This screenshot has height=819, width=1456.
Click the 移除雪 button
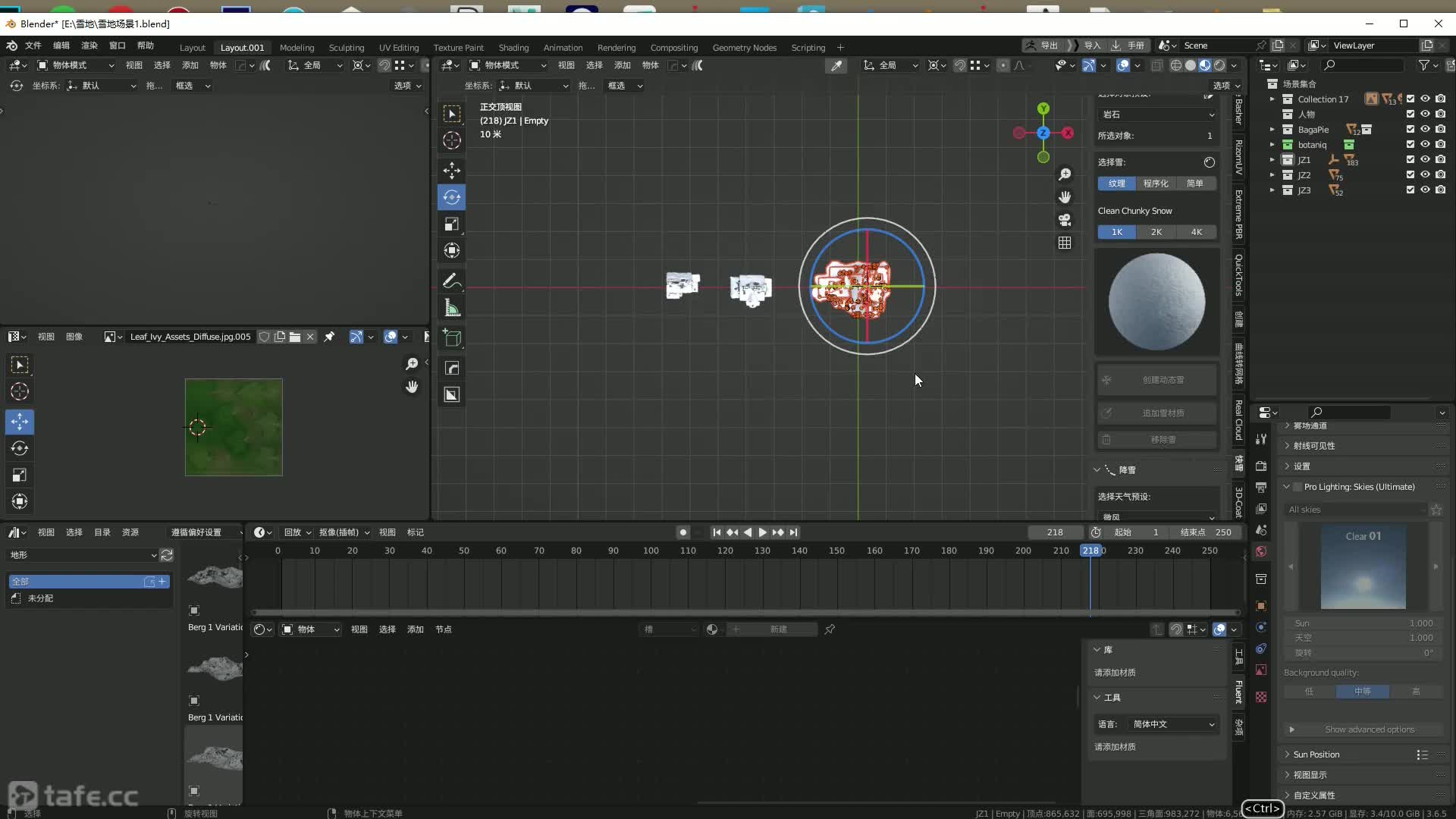click(1157, 440)
